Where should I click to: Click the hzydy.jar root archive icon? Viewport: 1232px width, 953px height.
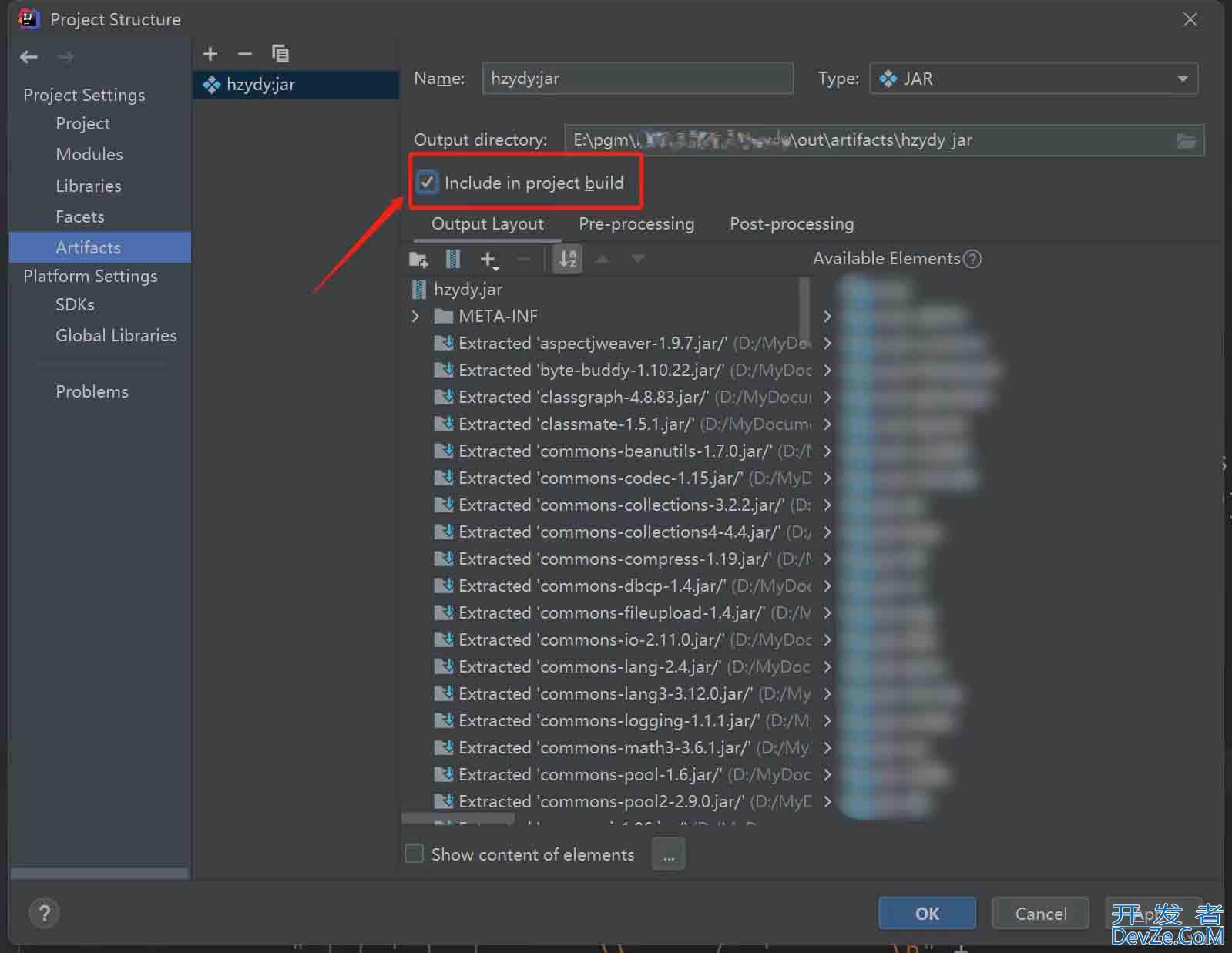tap(419, 290)
